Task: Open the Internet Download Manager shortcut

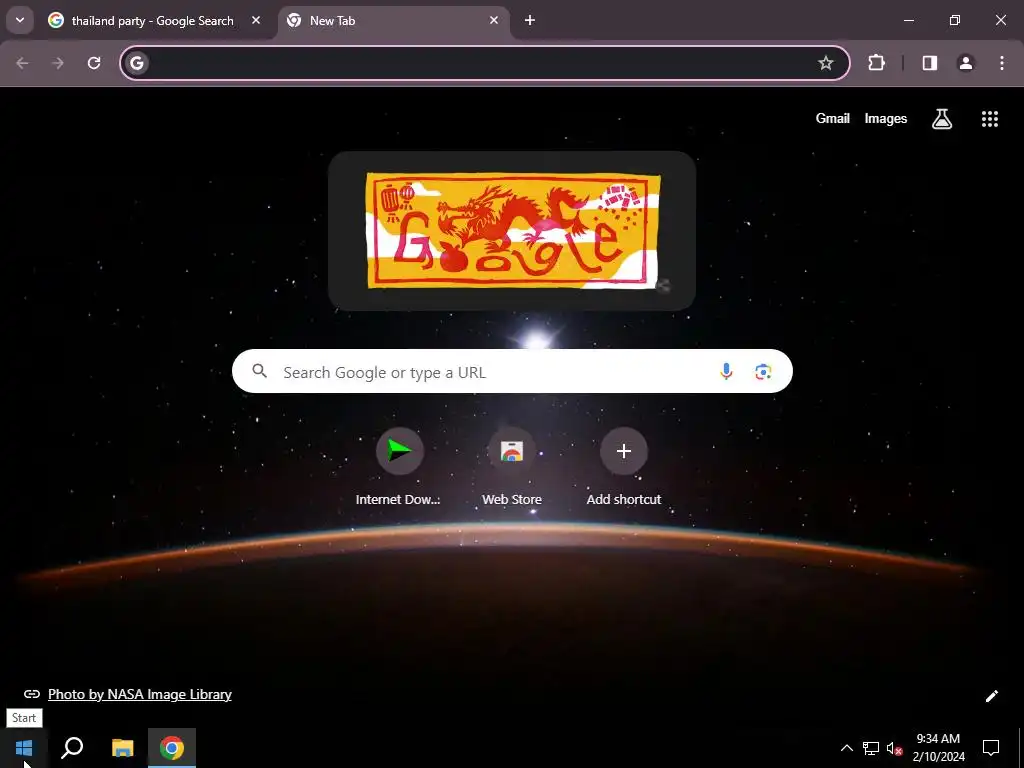Action: tap(399, 467)
